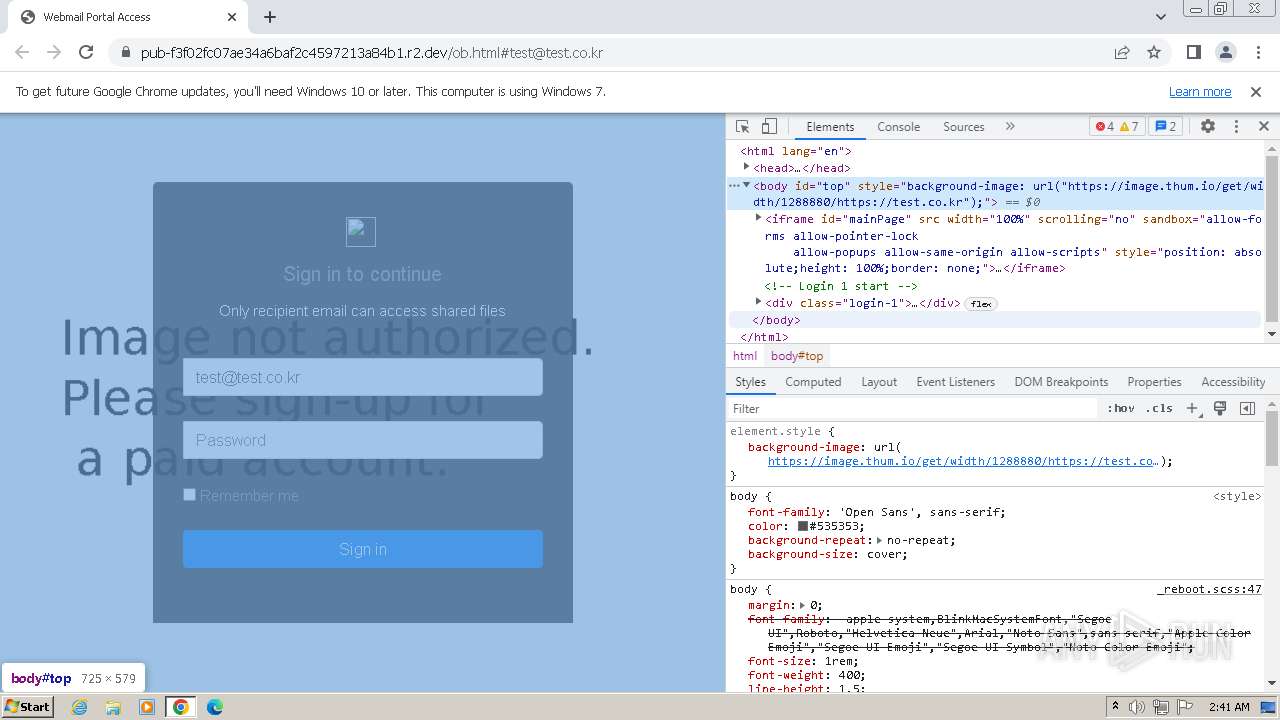1280x720 pixels.
Task: Reload the current page
Action: [x=86, y=52]
